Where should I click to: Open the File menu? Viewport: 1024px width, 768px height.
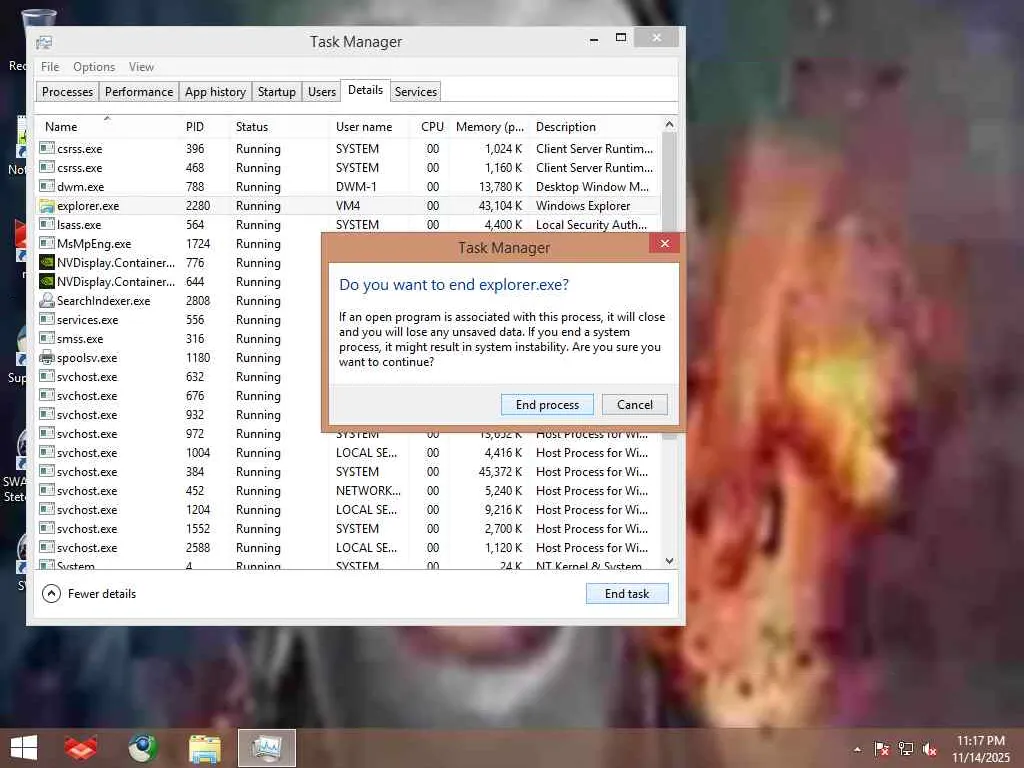click(x=50, y=67)
